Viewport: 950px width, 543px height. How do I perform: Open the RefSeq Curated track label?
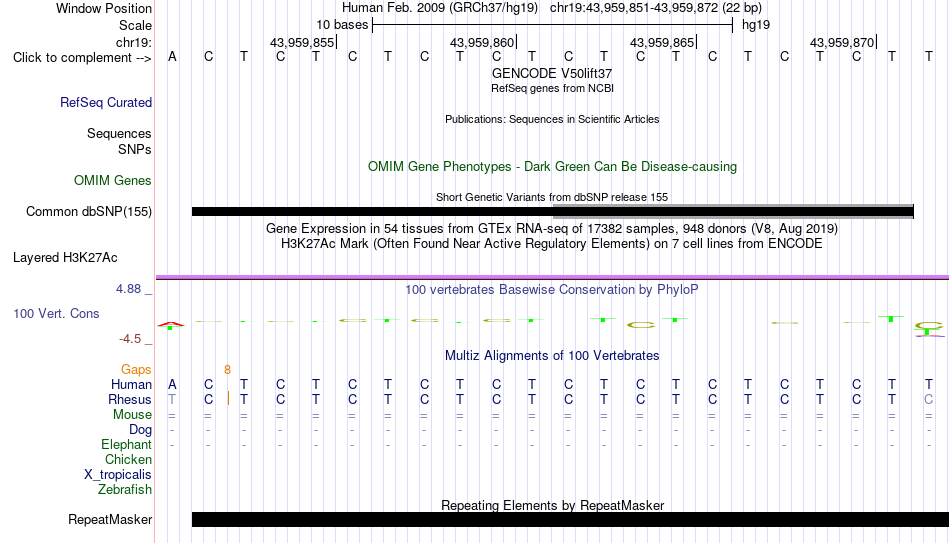click(106, 102)
